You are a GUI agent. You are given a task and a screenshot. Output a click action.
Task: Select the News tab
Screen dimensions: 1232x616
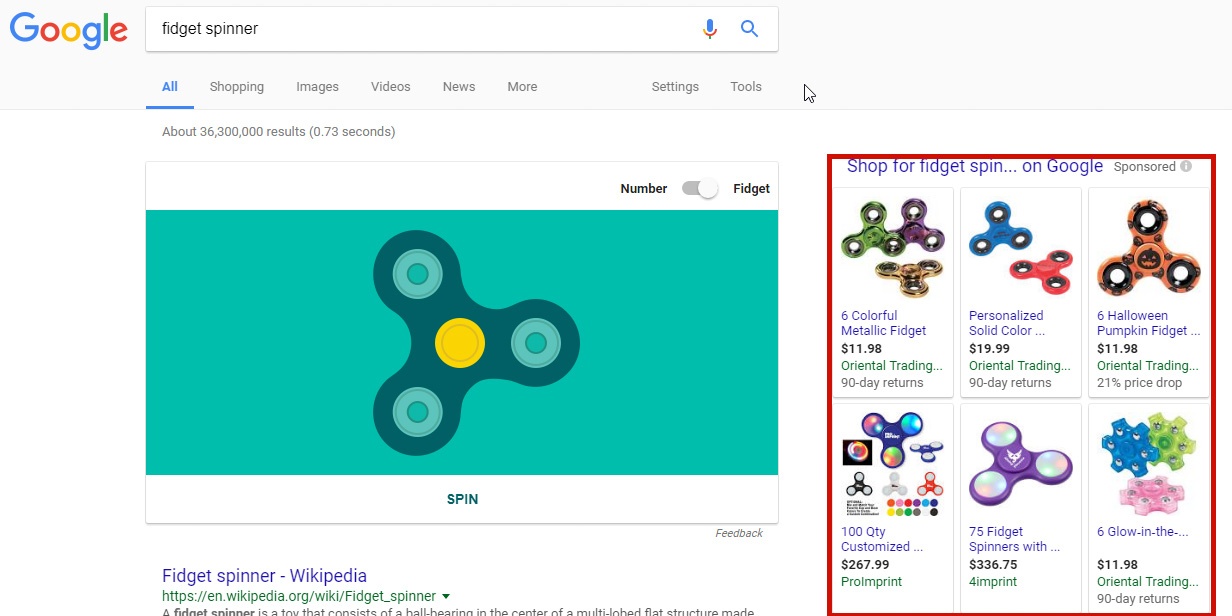click(459, 87)
